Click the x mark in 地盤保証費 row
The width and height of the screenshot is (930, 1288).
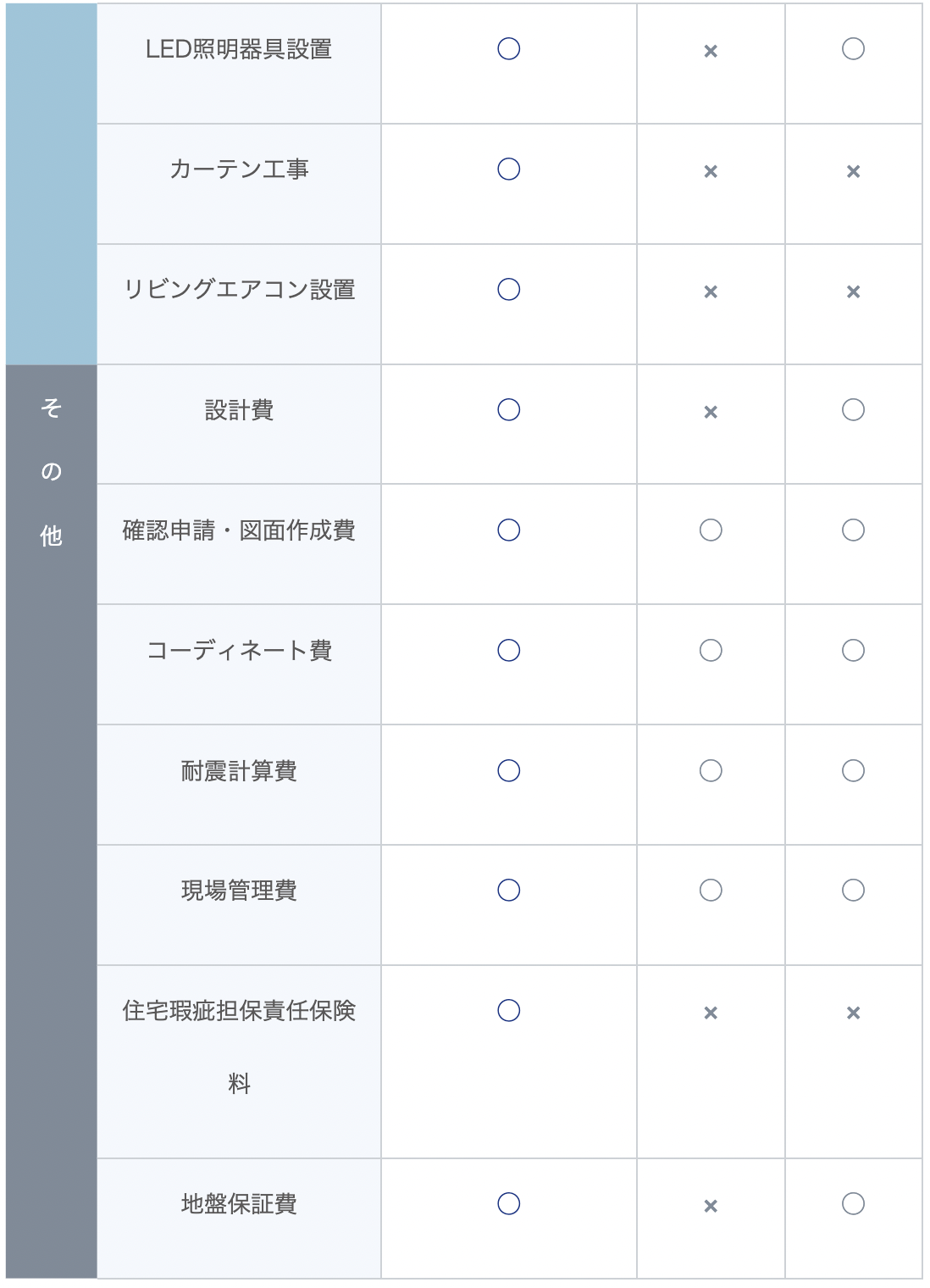(711, 1207)
